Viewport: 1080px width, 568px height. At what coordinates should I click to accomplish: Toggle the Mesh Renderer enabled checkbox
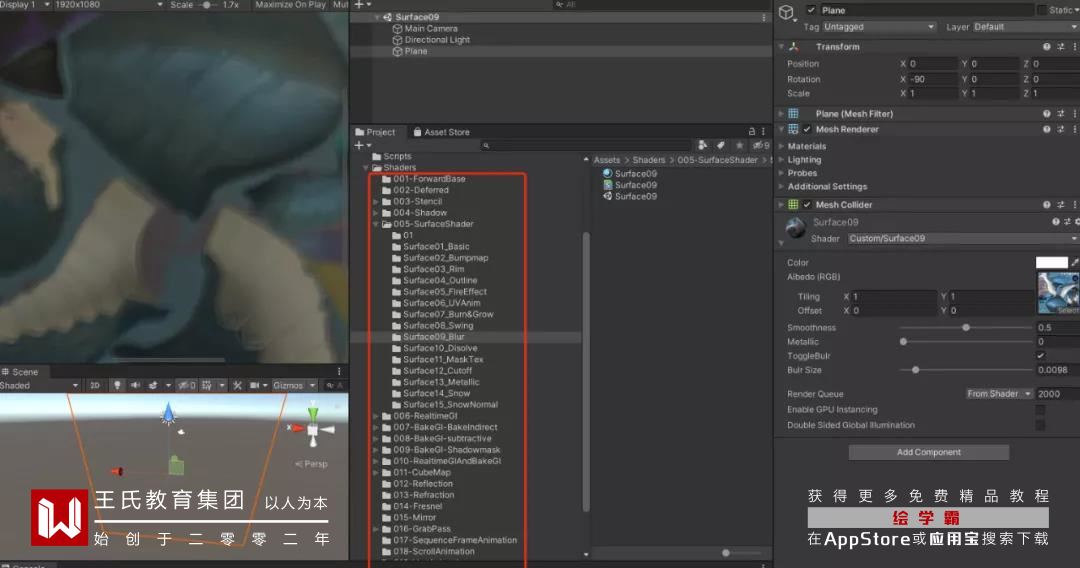807,129
